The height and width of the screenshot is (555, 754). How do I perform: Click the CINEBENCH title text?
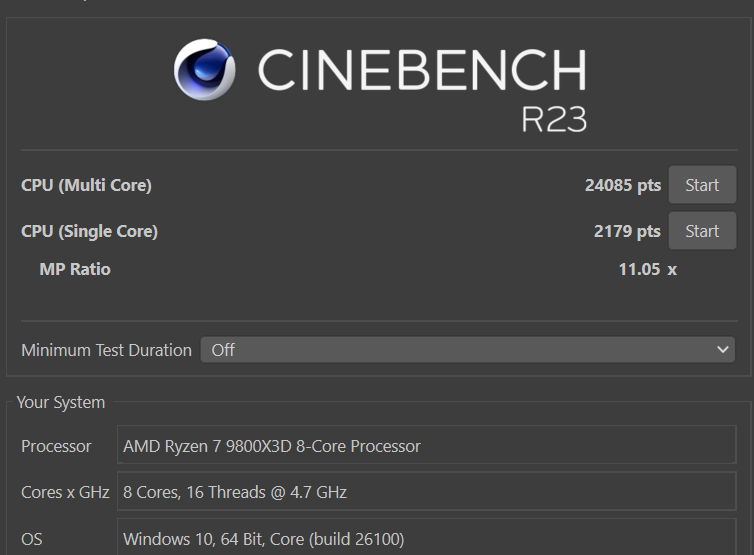pos(423,70)
